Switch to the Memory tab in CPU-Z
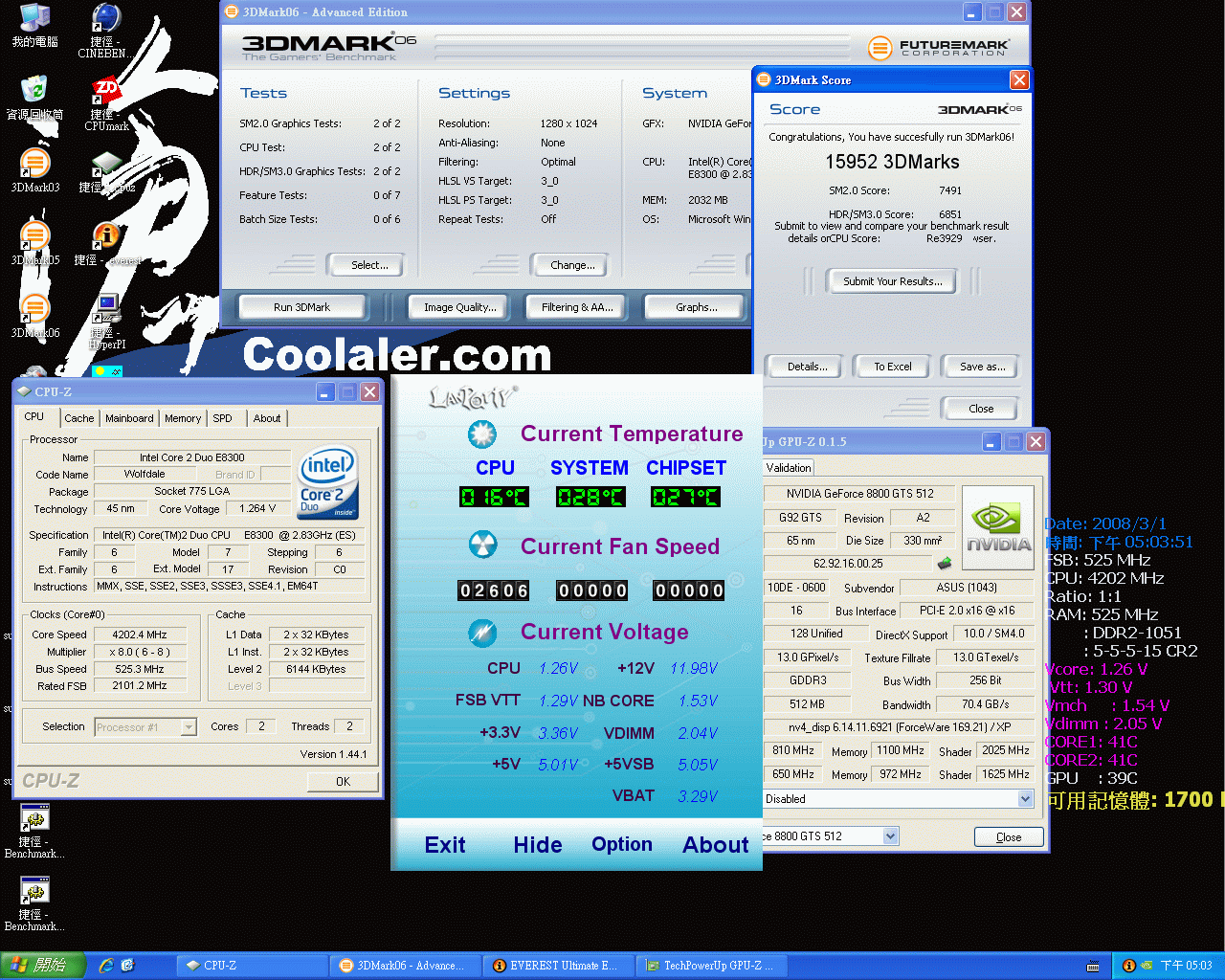The width and height of the screenshot is (1225, 980). (183, 418)
